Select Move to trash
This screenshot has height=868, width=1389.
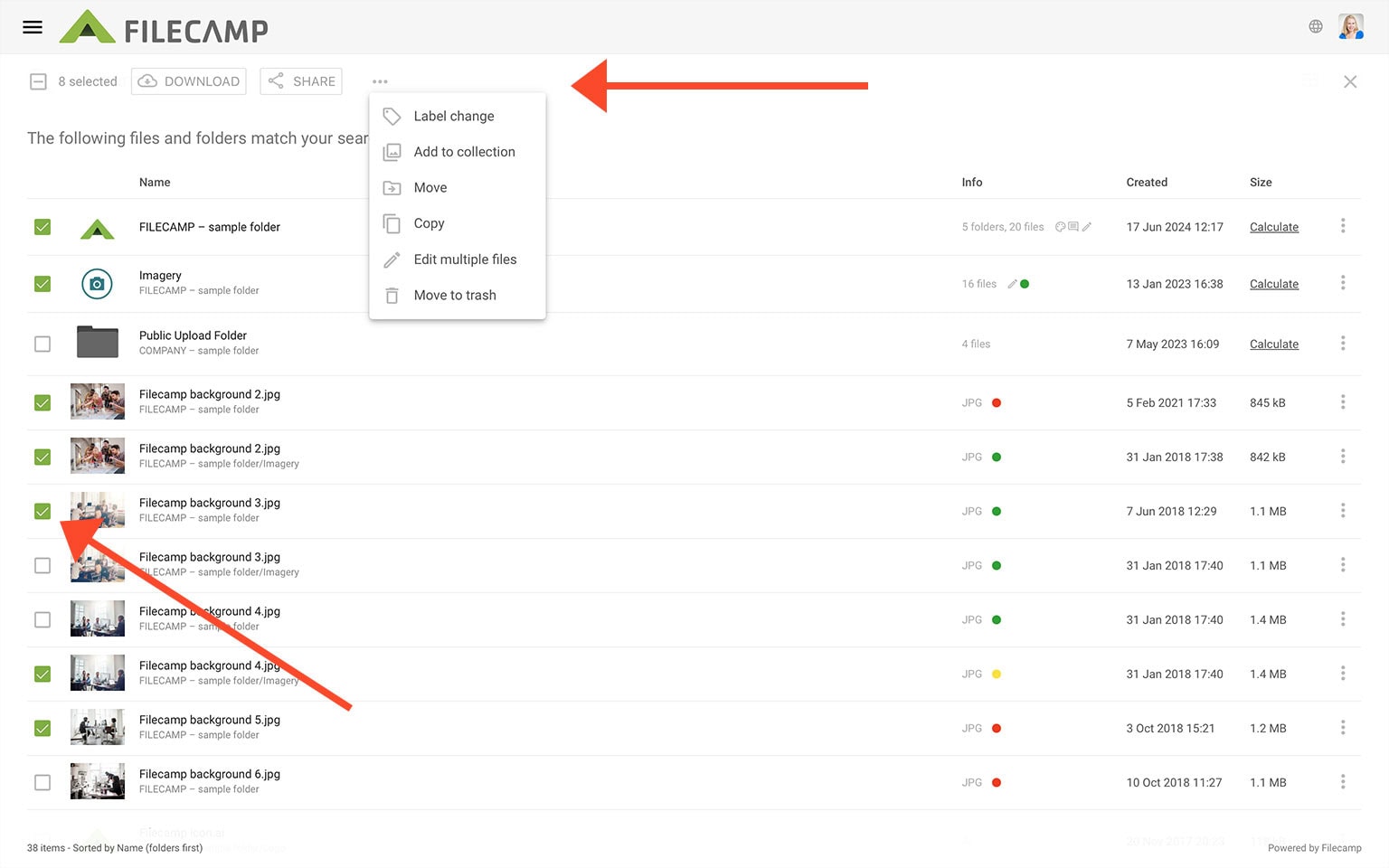458,295
